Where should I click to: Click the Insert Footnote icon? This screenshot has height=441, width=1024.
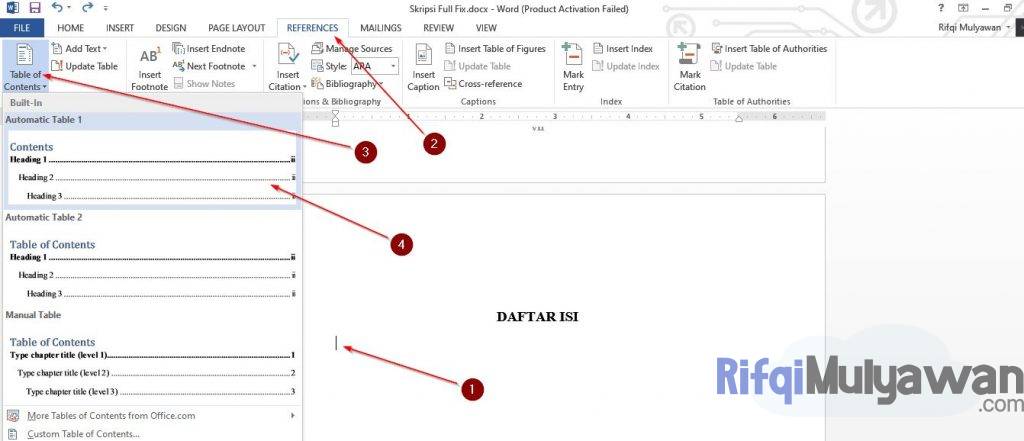click(x=150, y=60)
